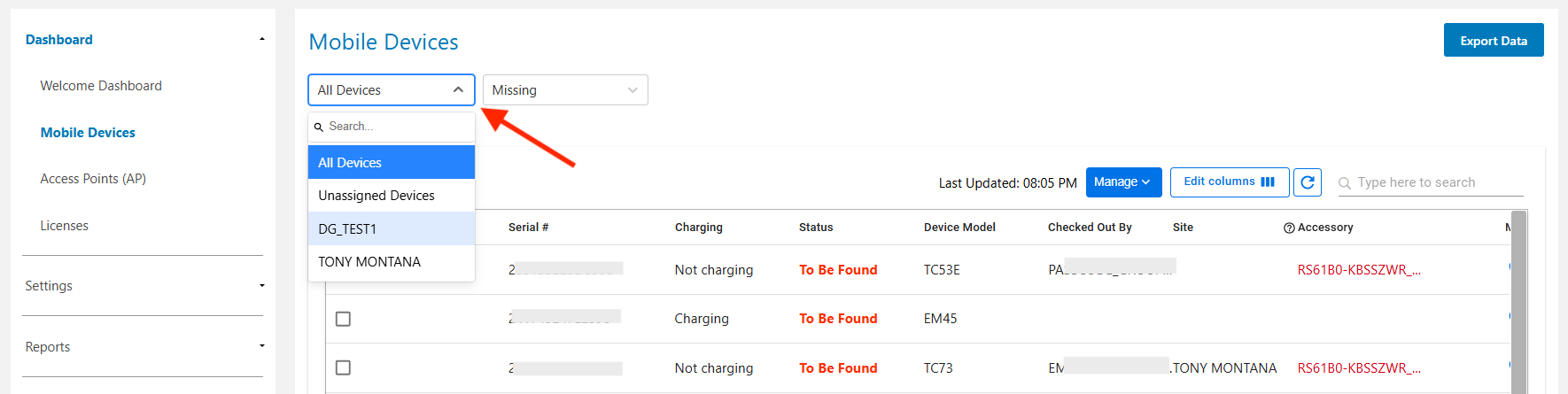Collapse the Dashboard sidebar section
This screenshot has width=1568, height=394.
[261, 40]
